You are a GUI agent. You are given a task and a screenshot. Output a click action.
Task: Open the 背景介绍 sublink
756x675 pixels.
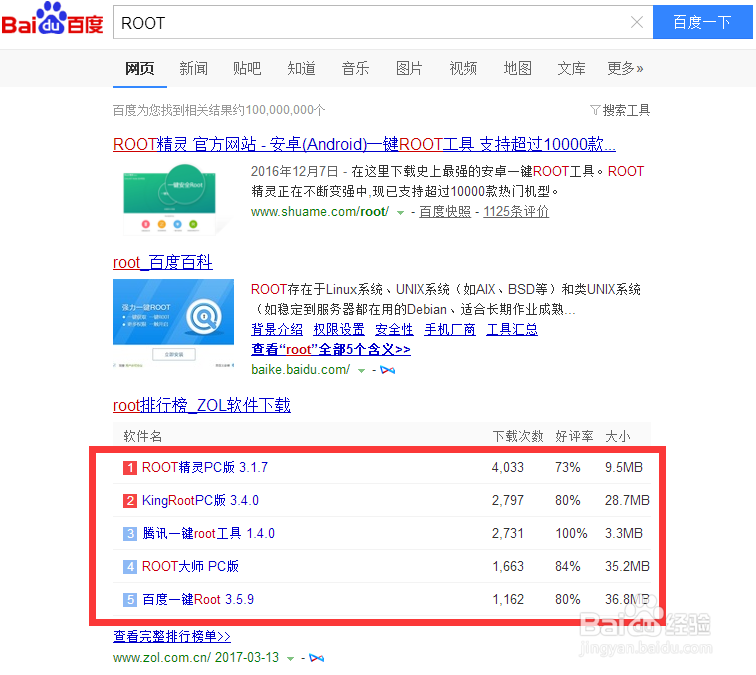[x=277, y=329]
